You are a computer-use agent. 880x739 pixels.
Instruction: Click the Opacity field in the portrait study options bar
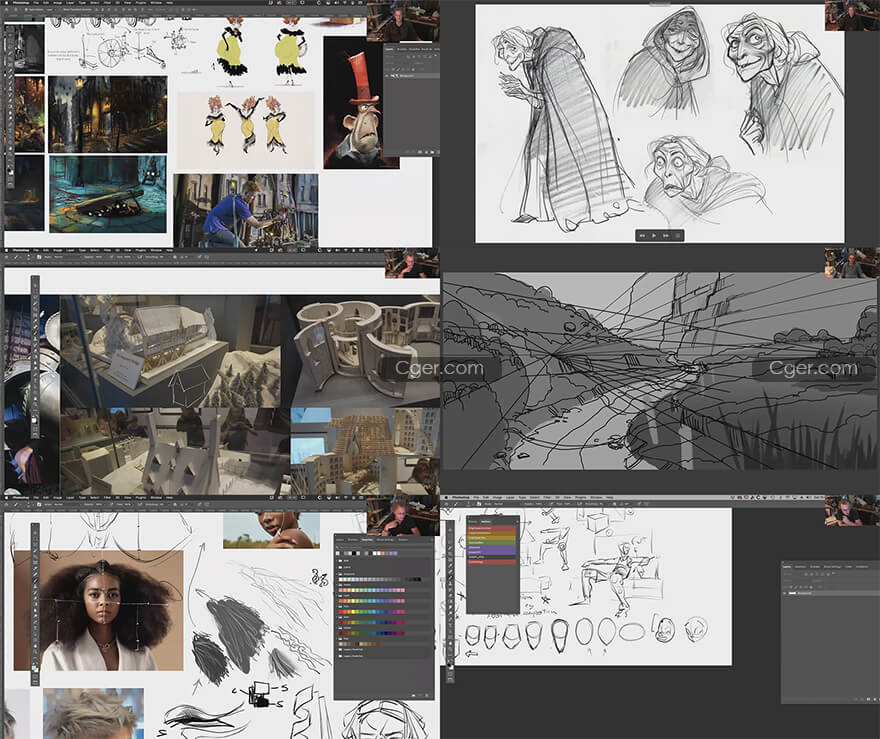pos(99,504)
